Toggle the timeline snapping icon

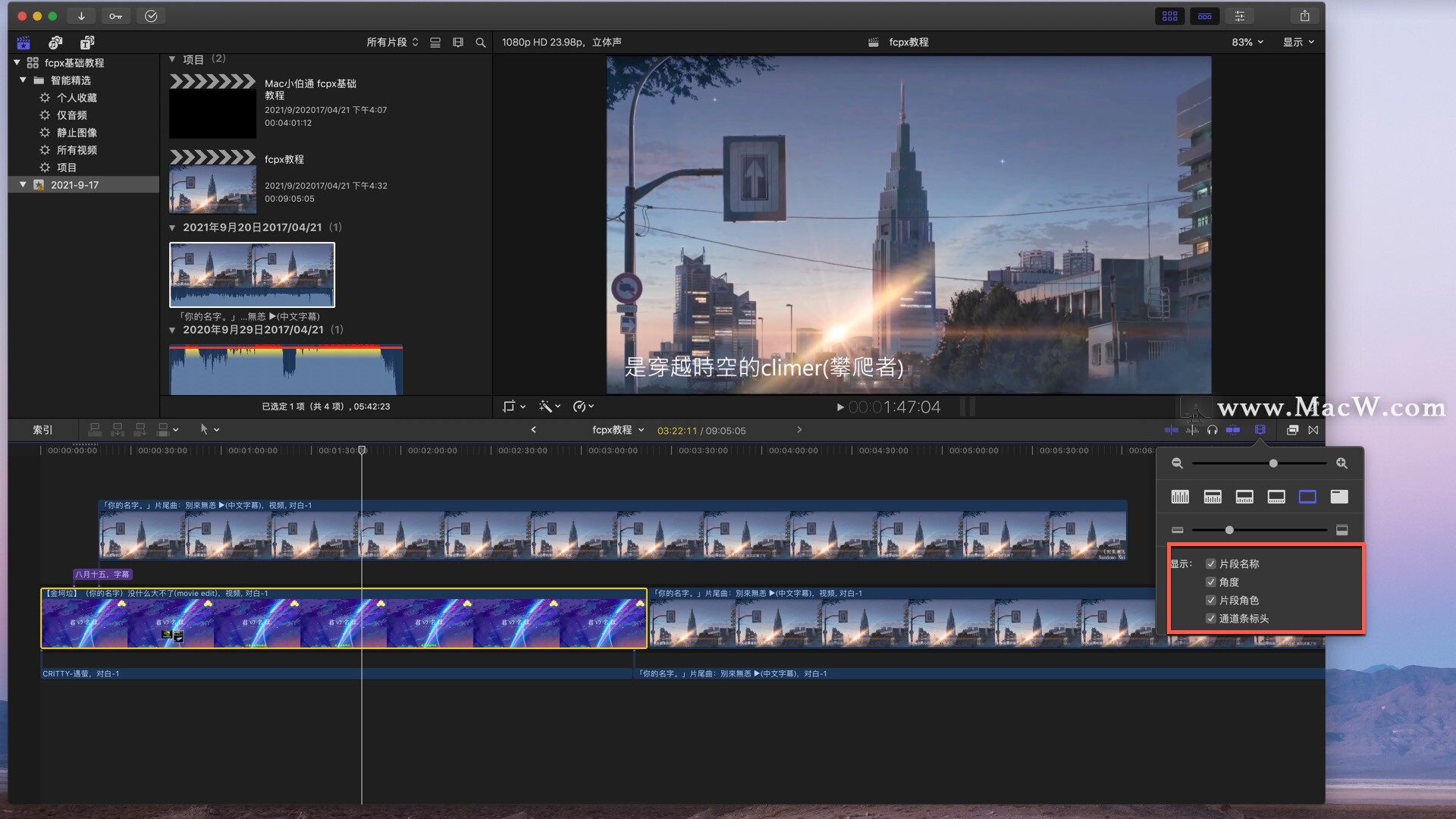(1233, 430)
